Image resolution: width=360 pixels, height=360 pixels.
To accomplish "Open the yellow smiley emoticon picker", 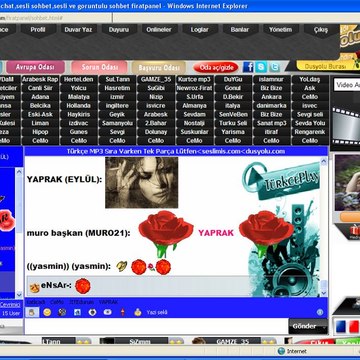I will click(47, 312).
